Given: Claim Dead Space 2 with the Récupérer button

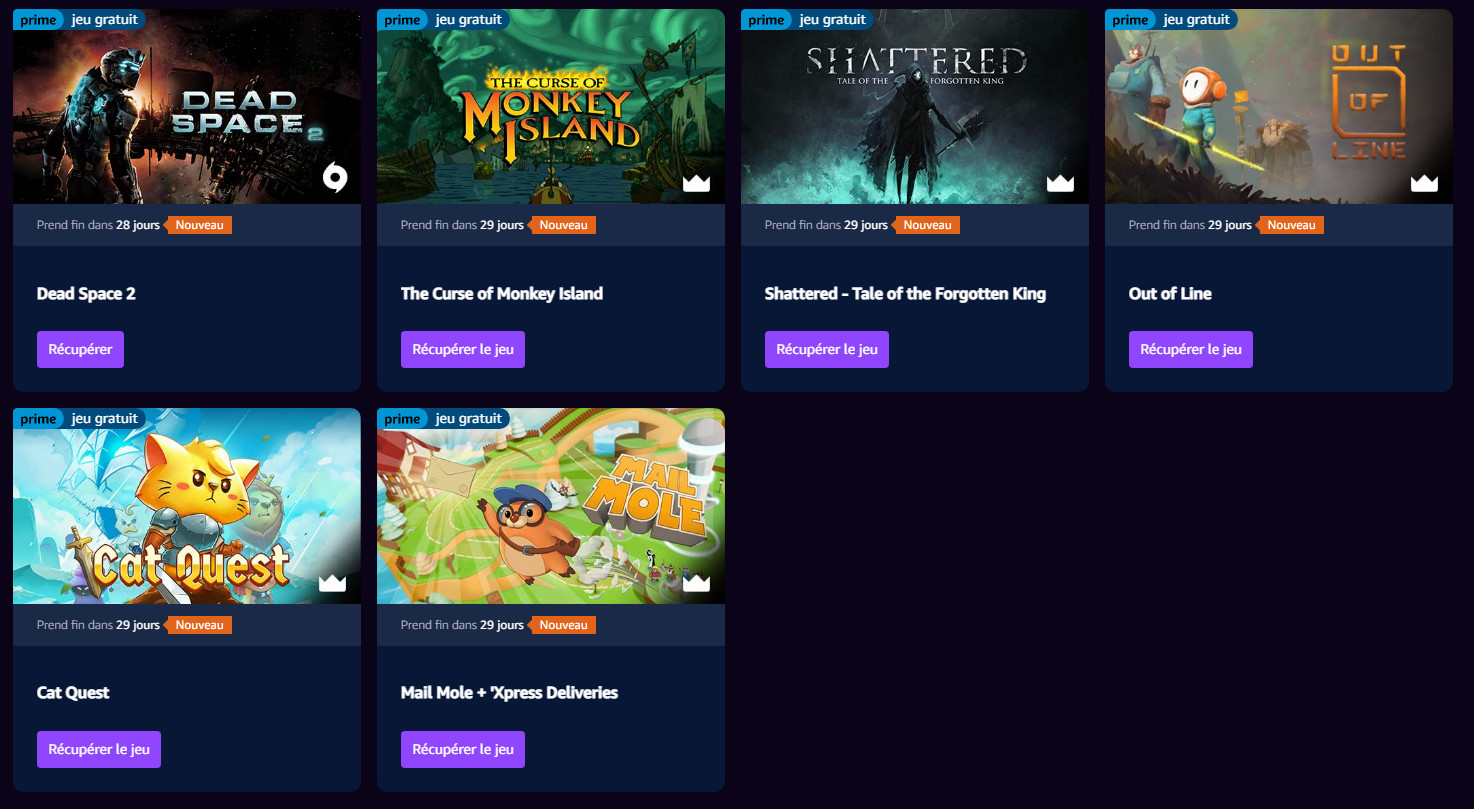Looking at the screenshot, I should click(80, 349).
